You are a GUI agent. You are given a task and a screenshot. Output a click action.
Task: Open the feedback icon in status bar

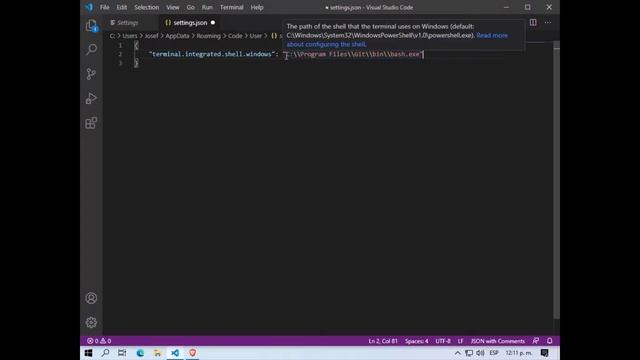click(x=536, y=341)
